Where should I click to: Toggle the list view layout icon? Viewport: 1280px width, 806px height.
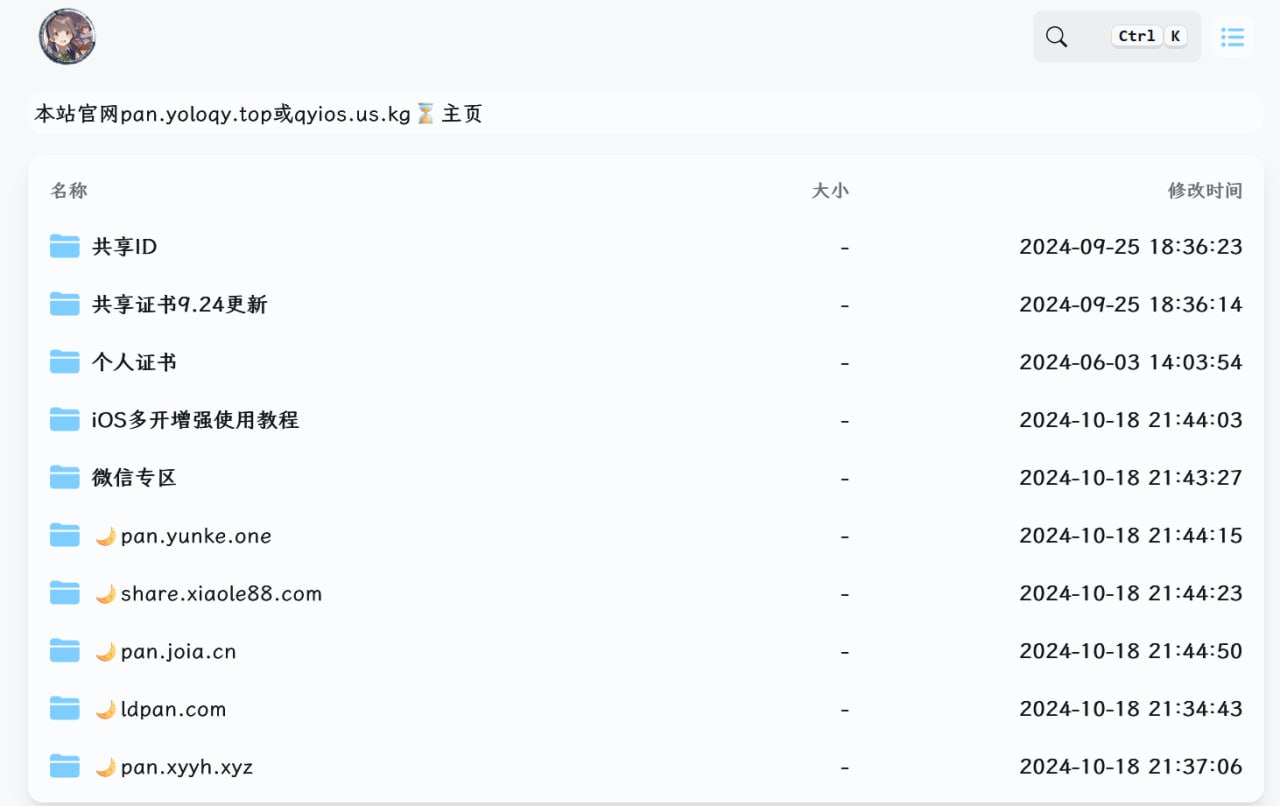pyautogui.click(x=1232, y=37)
